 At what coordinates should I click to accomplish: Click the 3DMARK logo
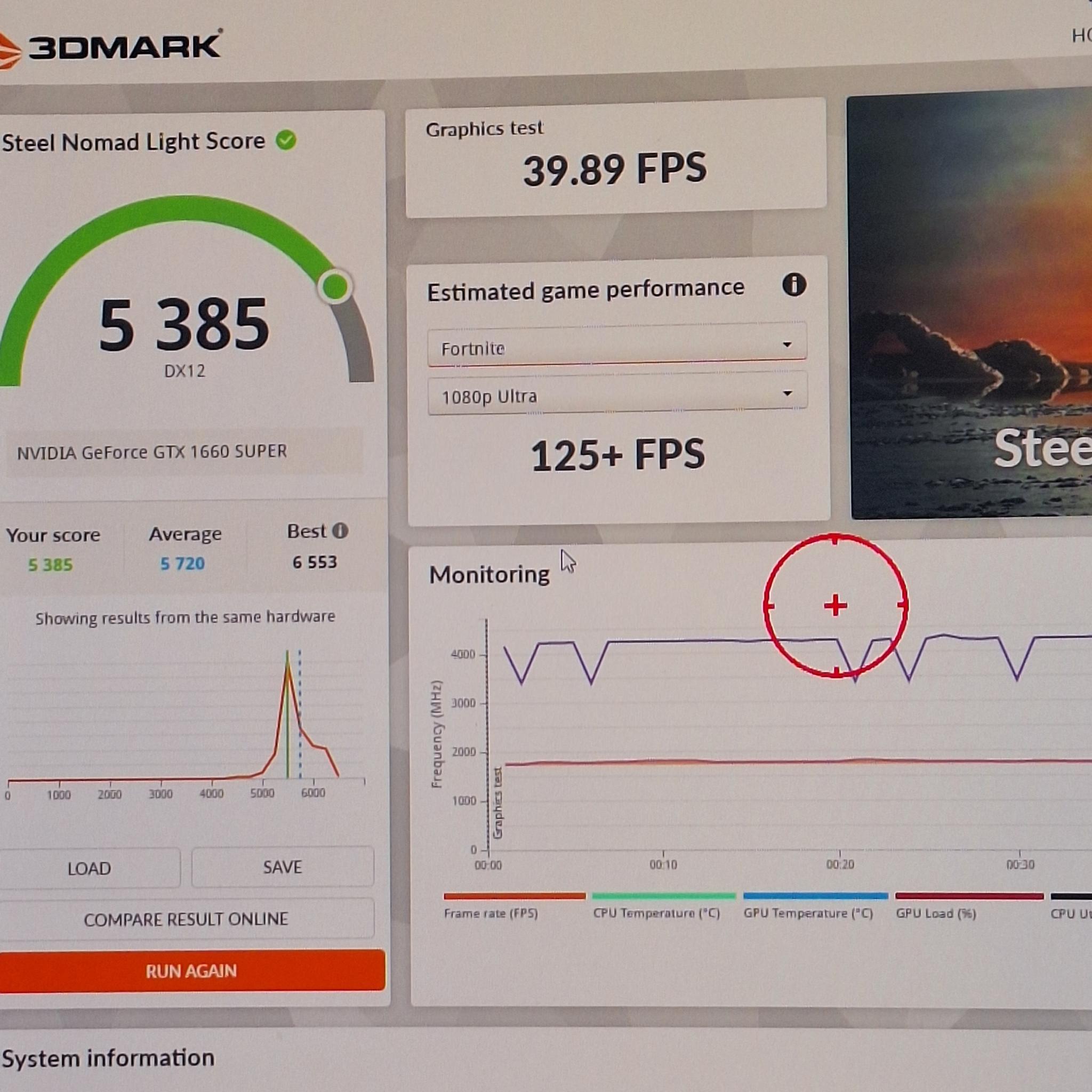pos(110,48)
